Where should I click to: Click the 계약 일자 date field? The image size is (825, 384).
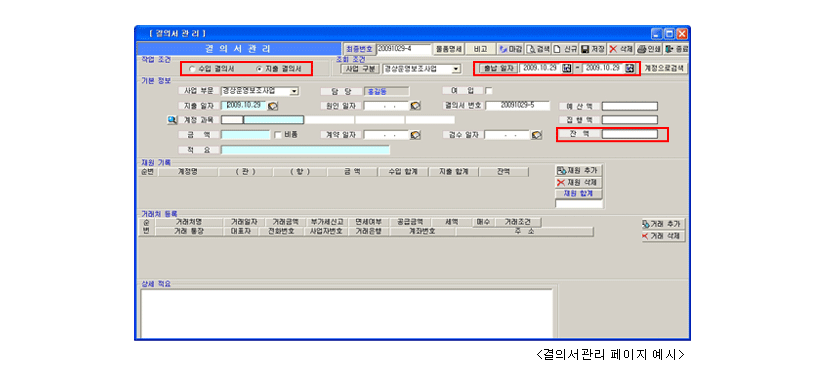click(x=387, y=135)
